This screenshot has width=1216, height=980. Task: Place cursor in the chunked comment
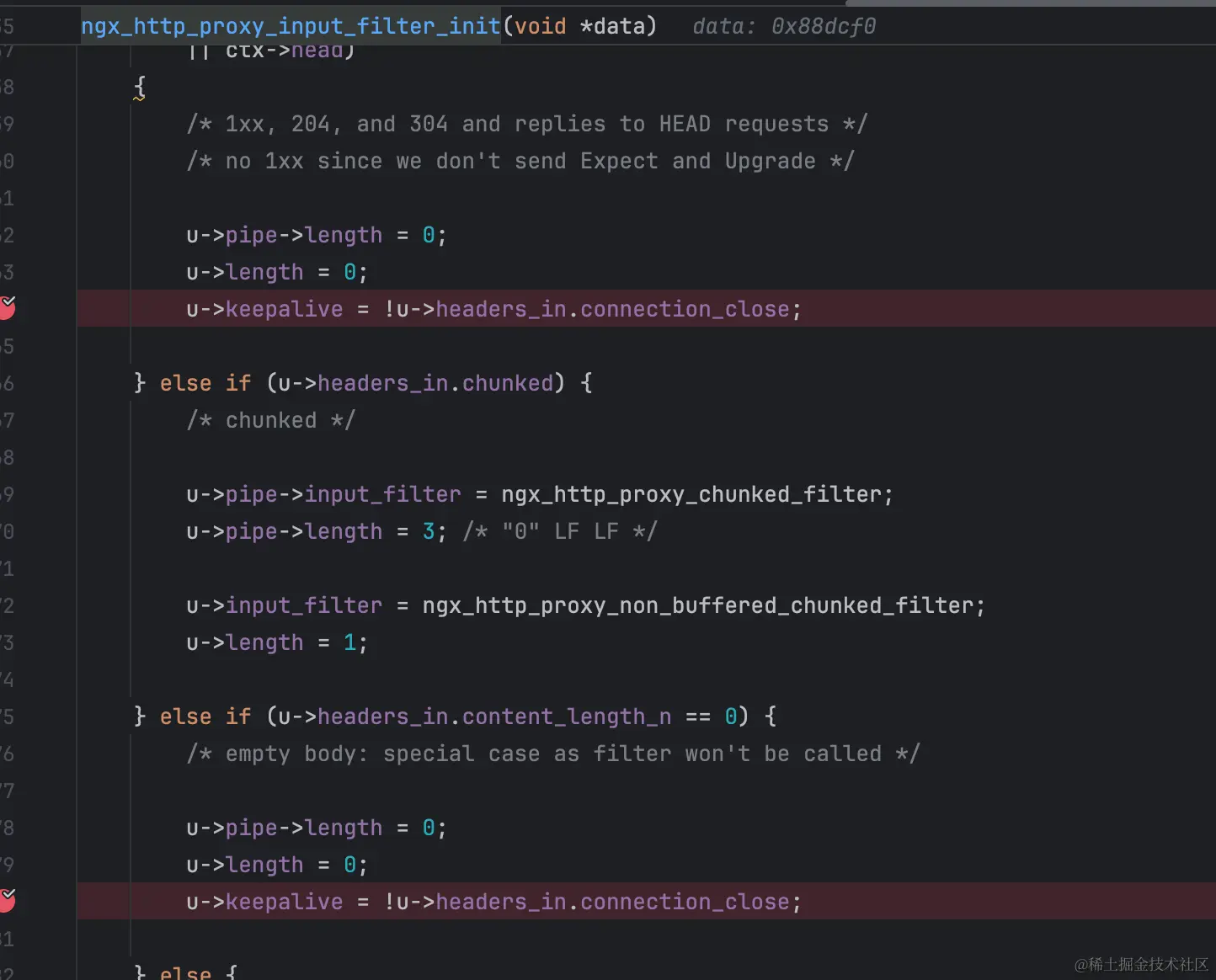click(x=269, y=420)
